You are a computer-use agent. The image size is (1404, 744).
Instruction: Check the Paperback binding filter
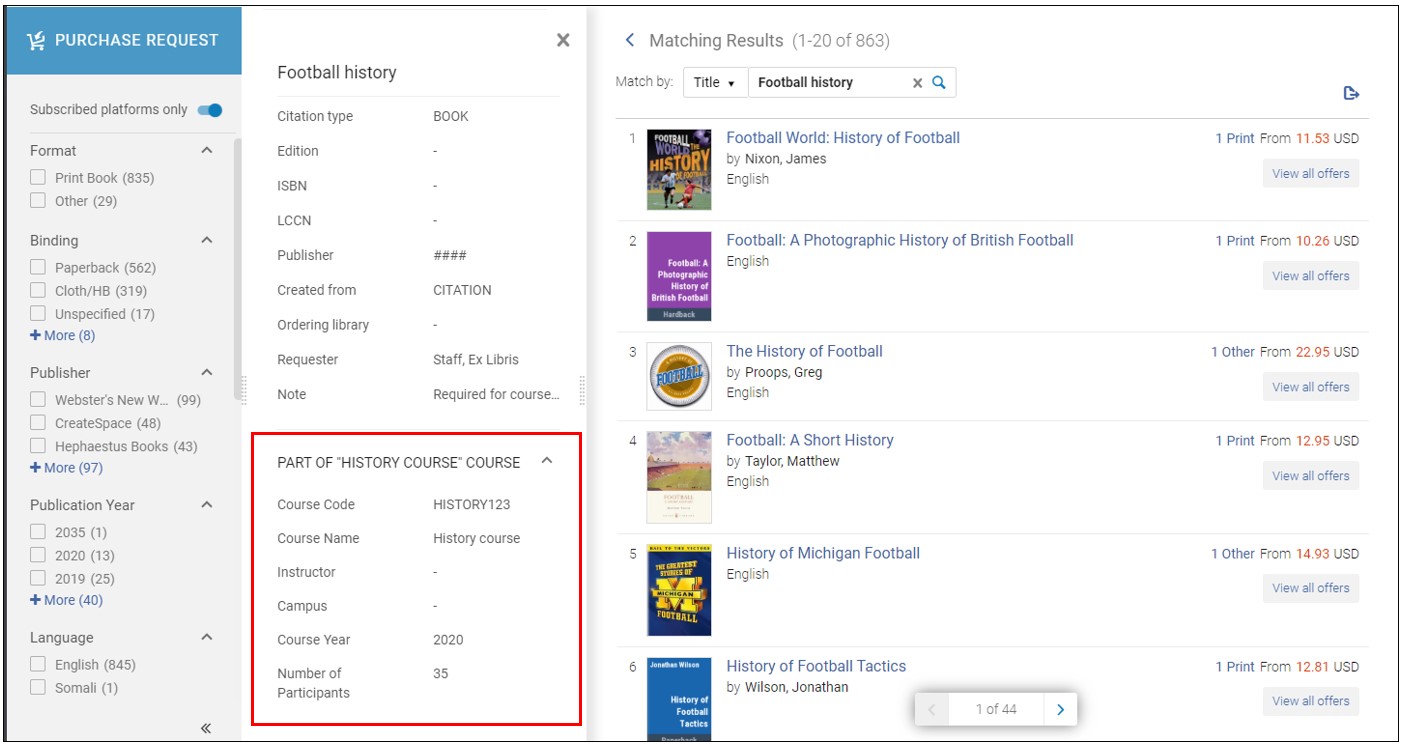click(38, 268)
